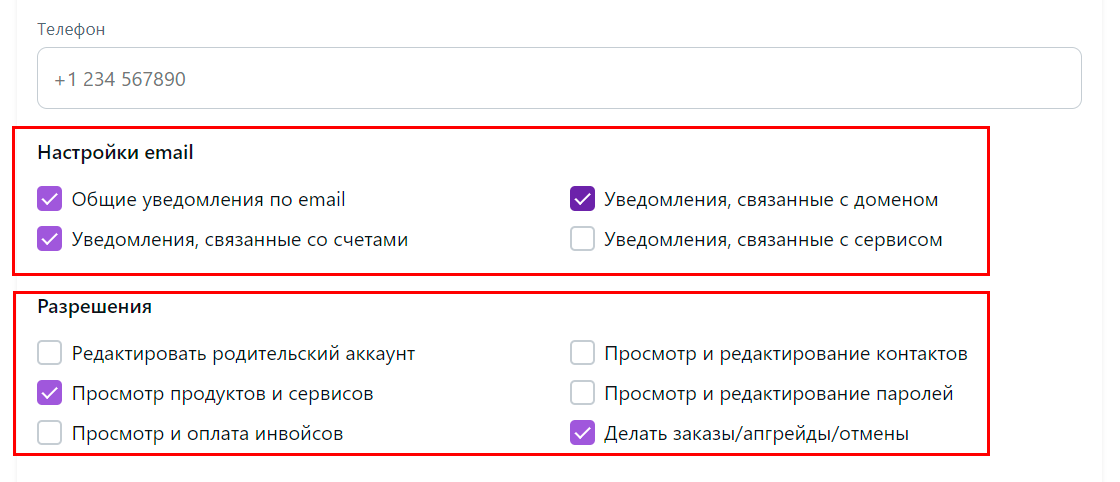Click the label text Редактировать родительский аккаунт

coord(244,353)
